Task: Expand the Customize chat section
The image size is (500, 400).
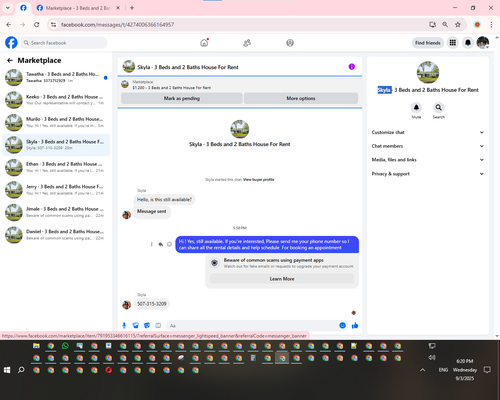Action: pos(428,132)
